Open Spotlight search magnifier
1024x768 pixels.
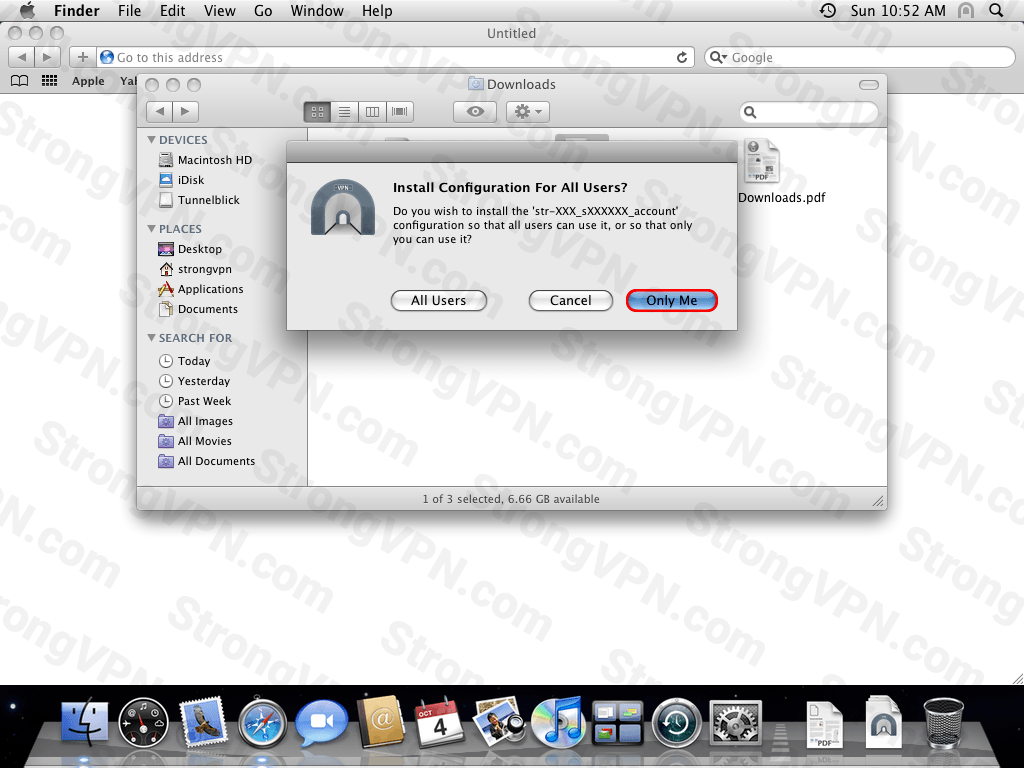(x=996, y=10)
